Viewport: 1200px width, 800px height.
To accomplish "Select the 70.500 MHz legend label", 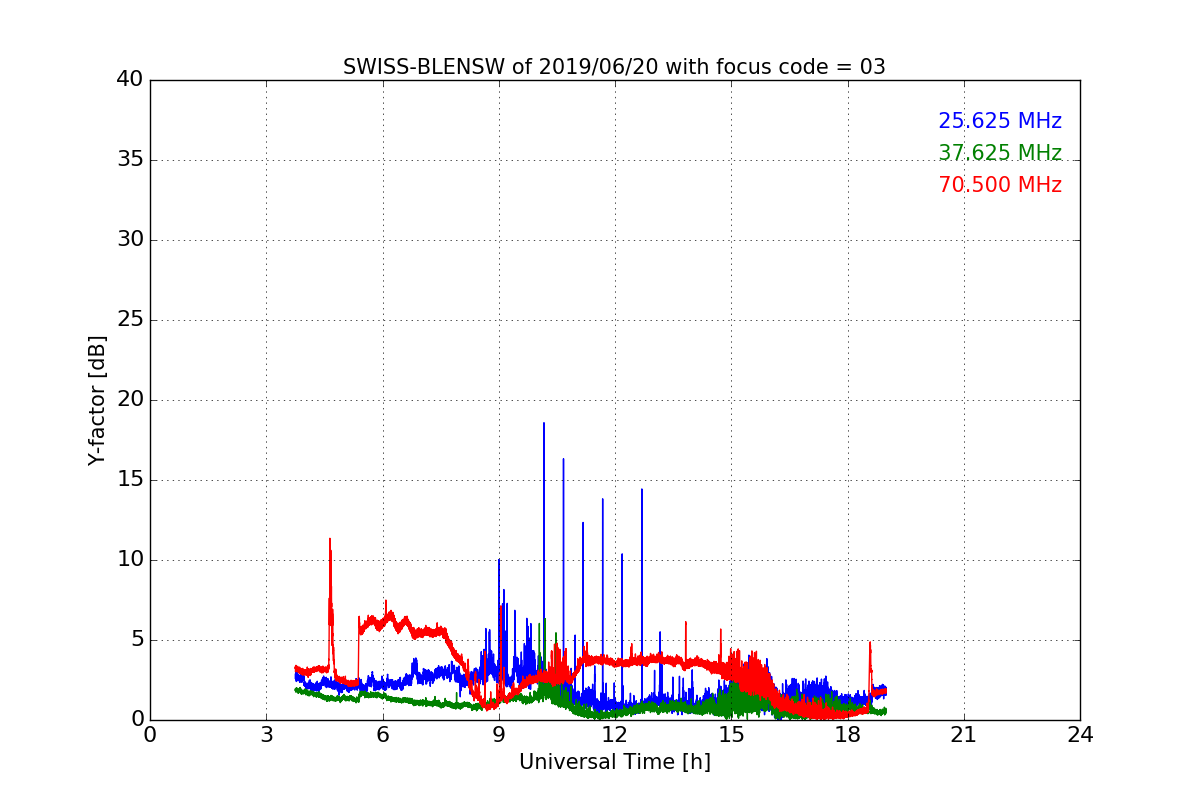I will pyautogui.click(x=1000, y=185).
